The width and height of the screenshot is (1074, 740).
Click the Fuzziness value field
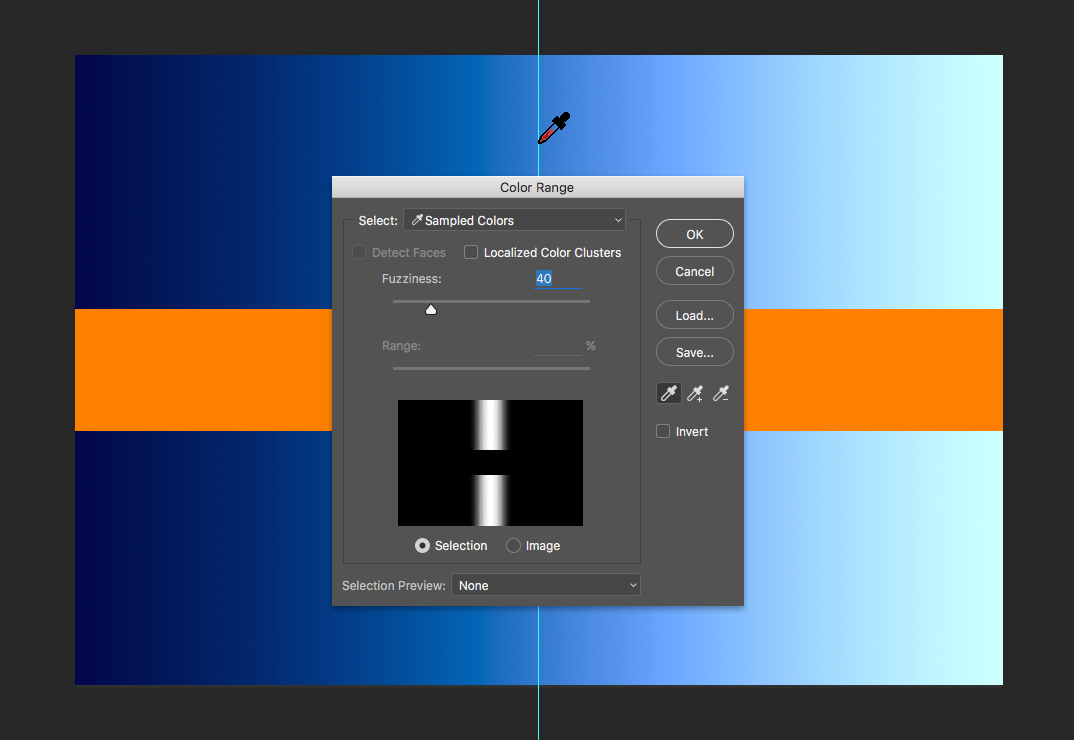pos(558,278)
